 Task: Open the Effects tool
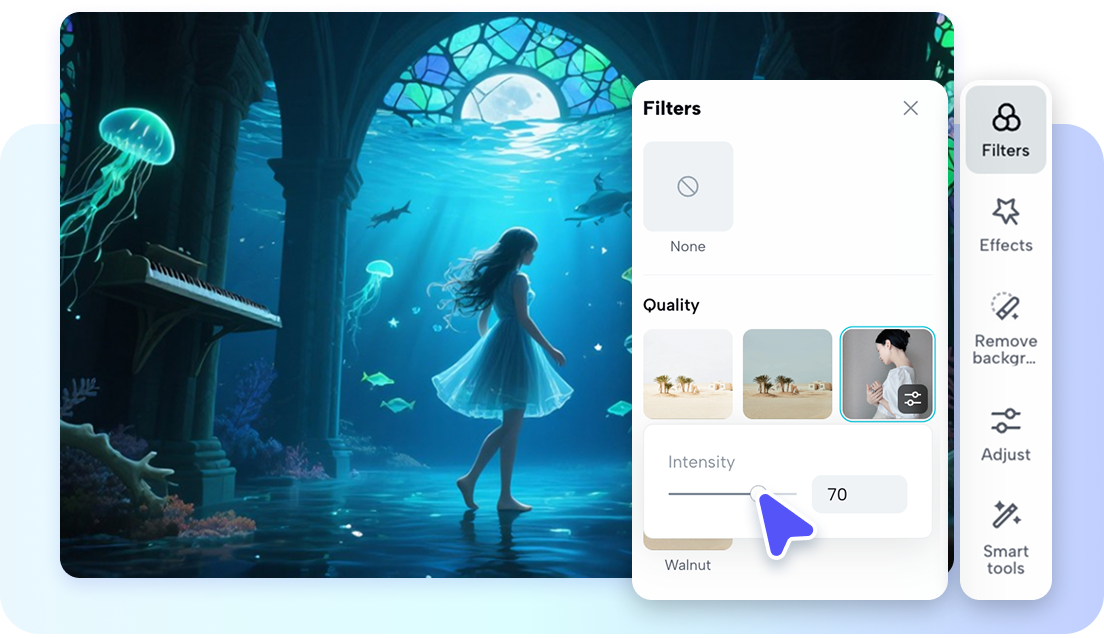(1005, 225)
